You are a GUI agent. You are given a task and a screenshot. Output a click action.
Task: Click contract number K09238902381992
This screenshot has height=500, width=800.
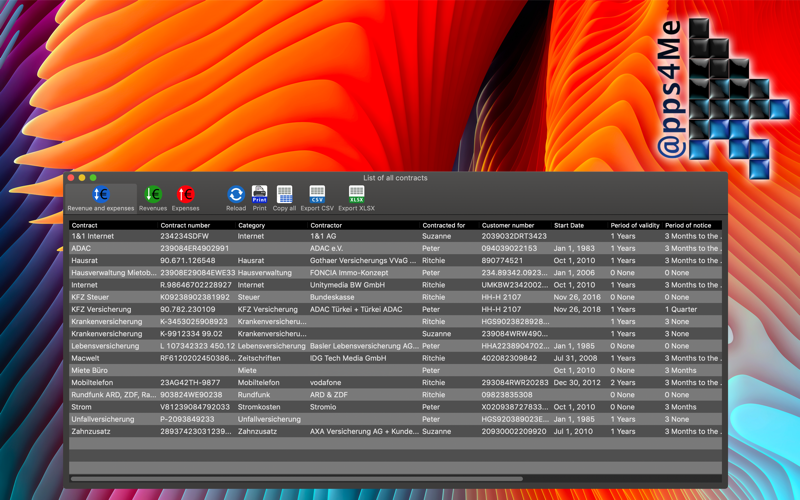(194, 297)
